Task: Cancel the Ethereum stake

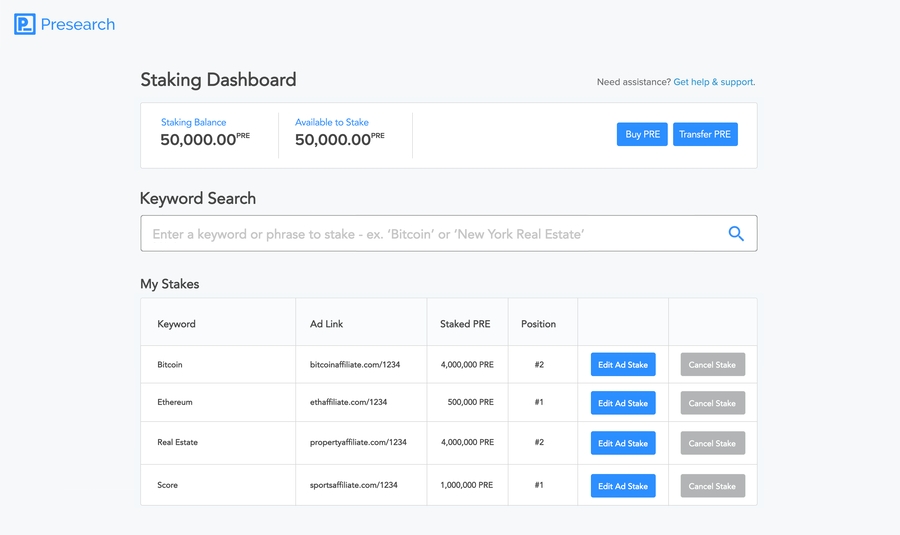Action: pyautogui.click(x=712, y=403)
